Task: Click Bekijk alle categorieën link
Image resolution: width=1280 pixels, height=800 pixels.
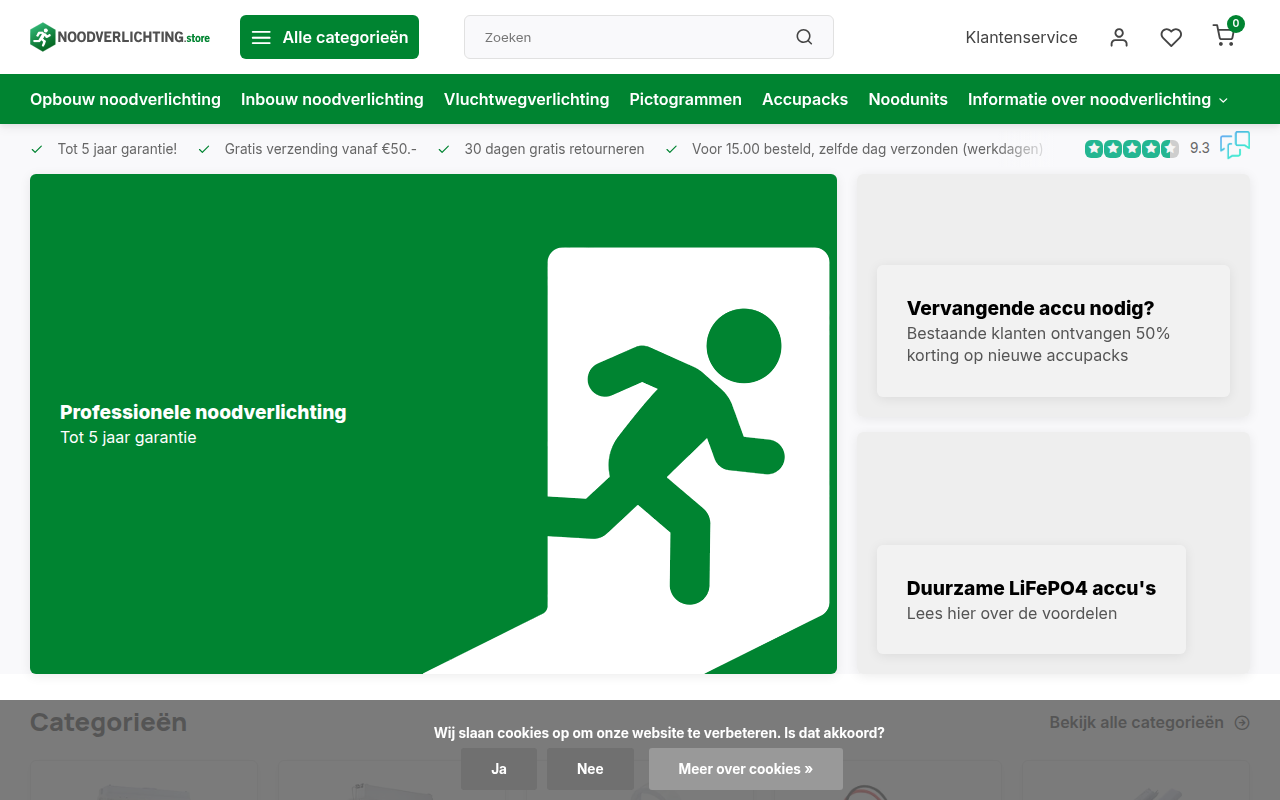Action: point(1149,722)
